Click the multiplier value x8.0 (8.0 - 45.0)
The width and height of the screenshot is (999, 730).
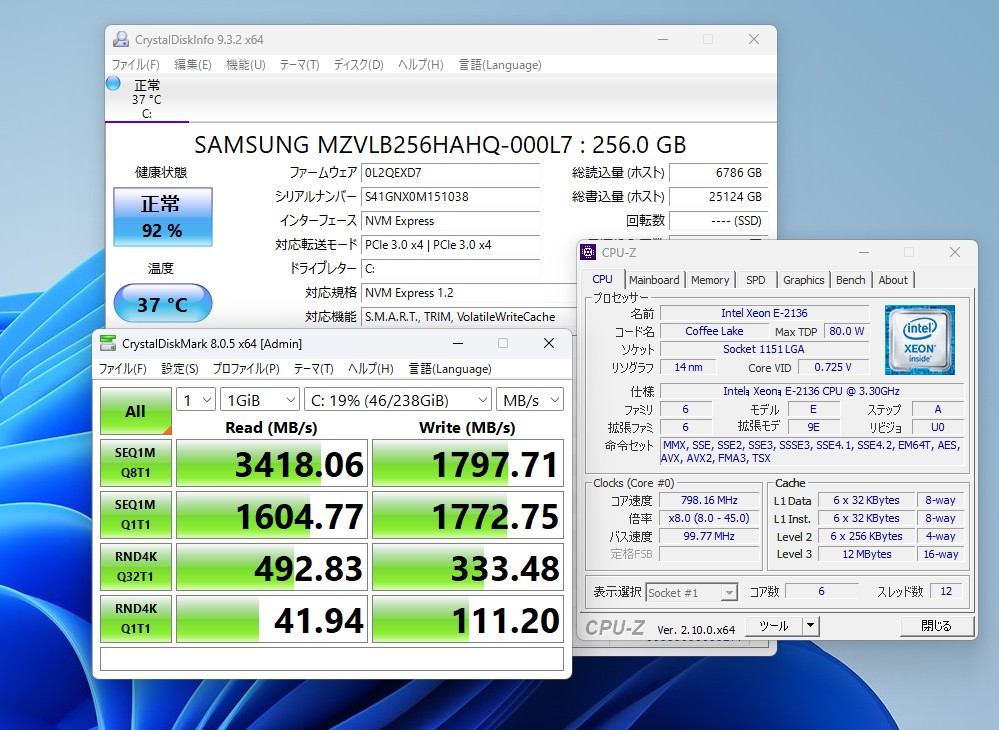709,518
